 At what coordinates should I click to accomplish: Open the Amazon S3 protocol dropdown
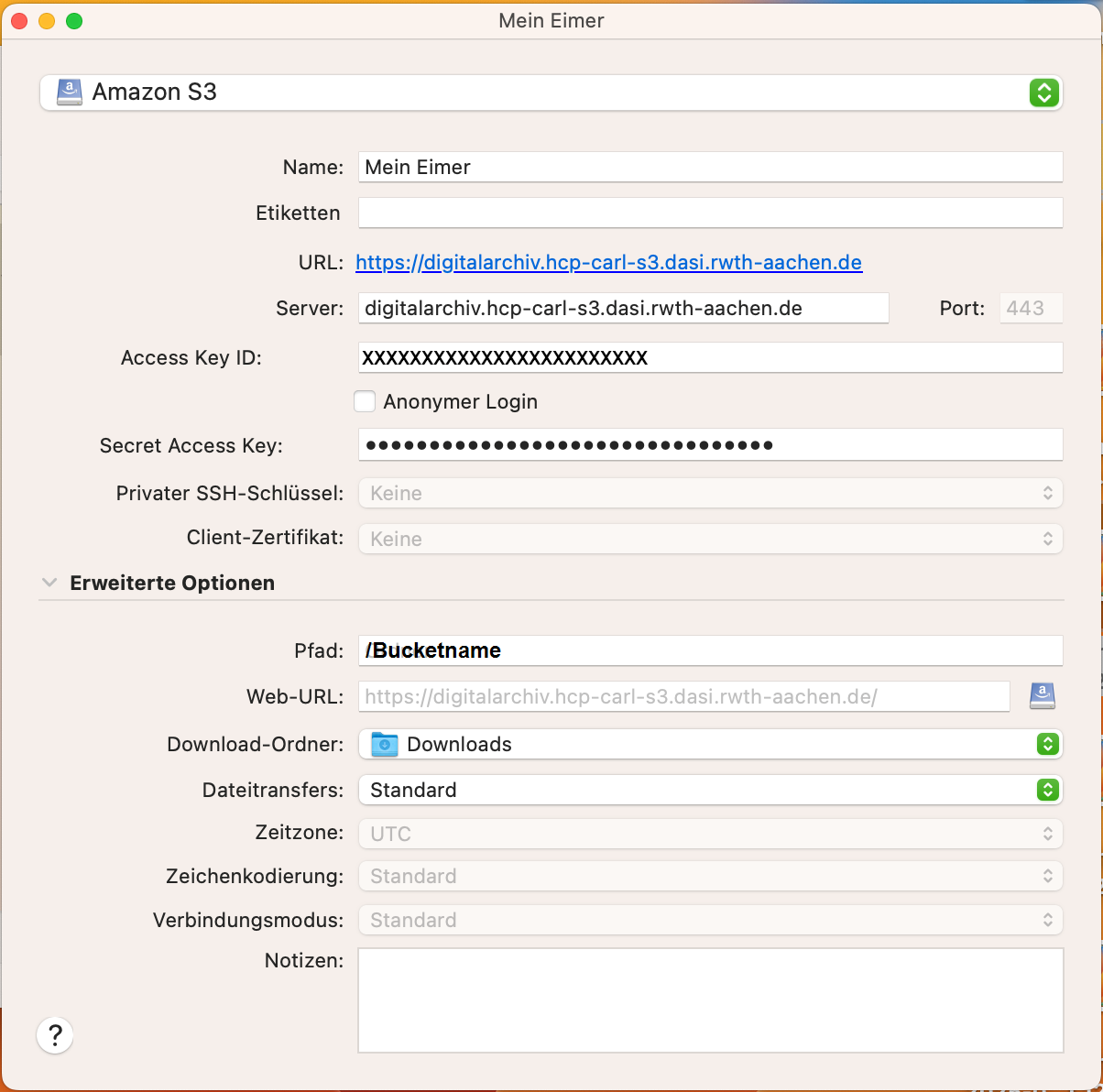pyautogui.click(x=551, y=93)
